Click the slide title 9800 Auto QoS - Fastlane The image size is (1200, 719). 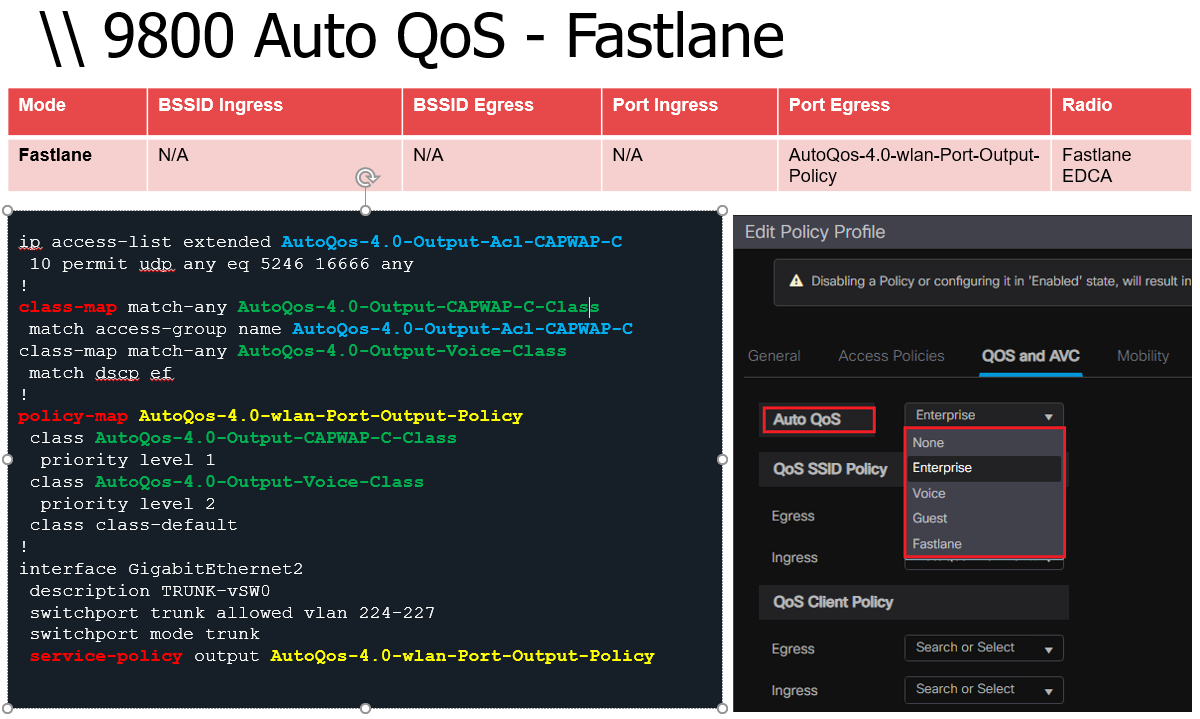412,37
